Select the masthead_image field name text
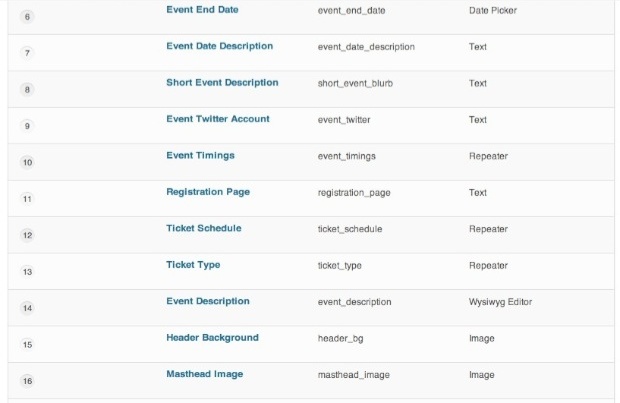 coord(353,375)
